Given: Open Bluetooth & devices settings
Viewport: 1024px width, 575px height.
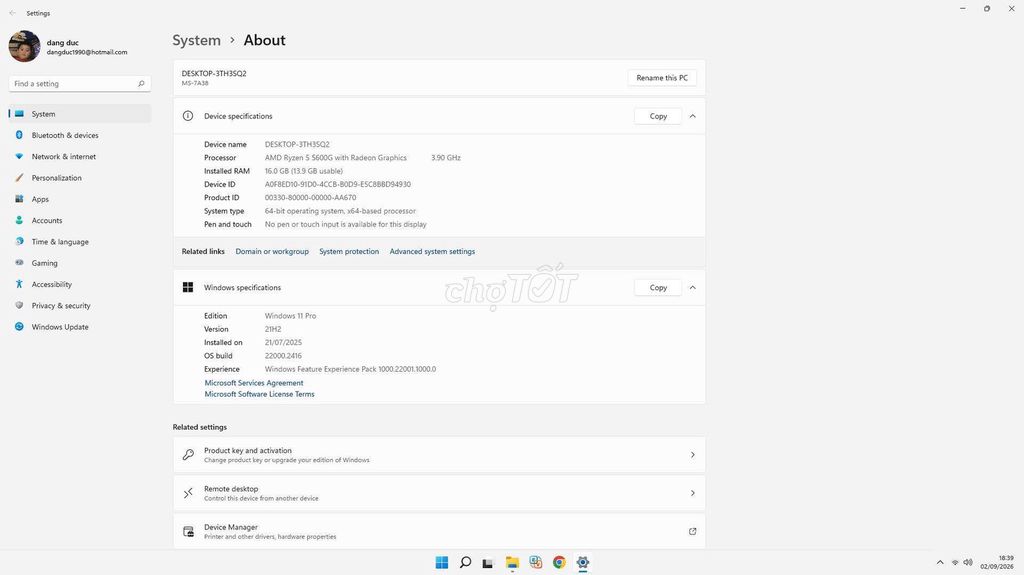Looking at the screenshot, I should coord(80,135).
